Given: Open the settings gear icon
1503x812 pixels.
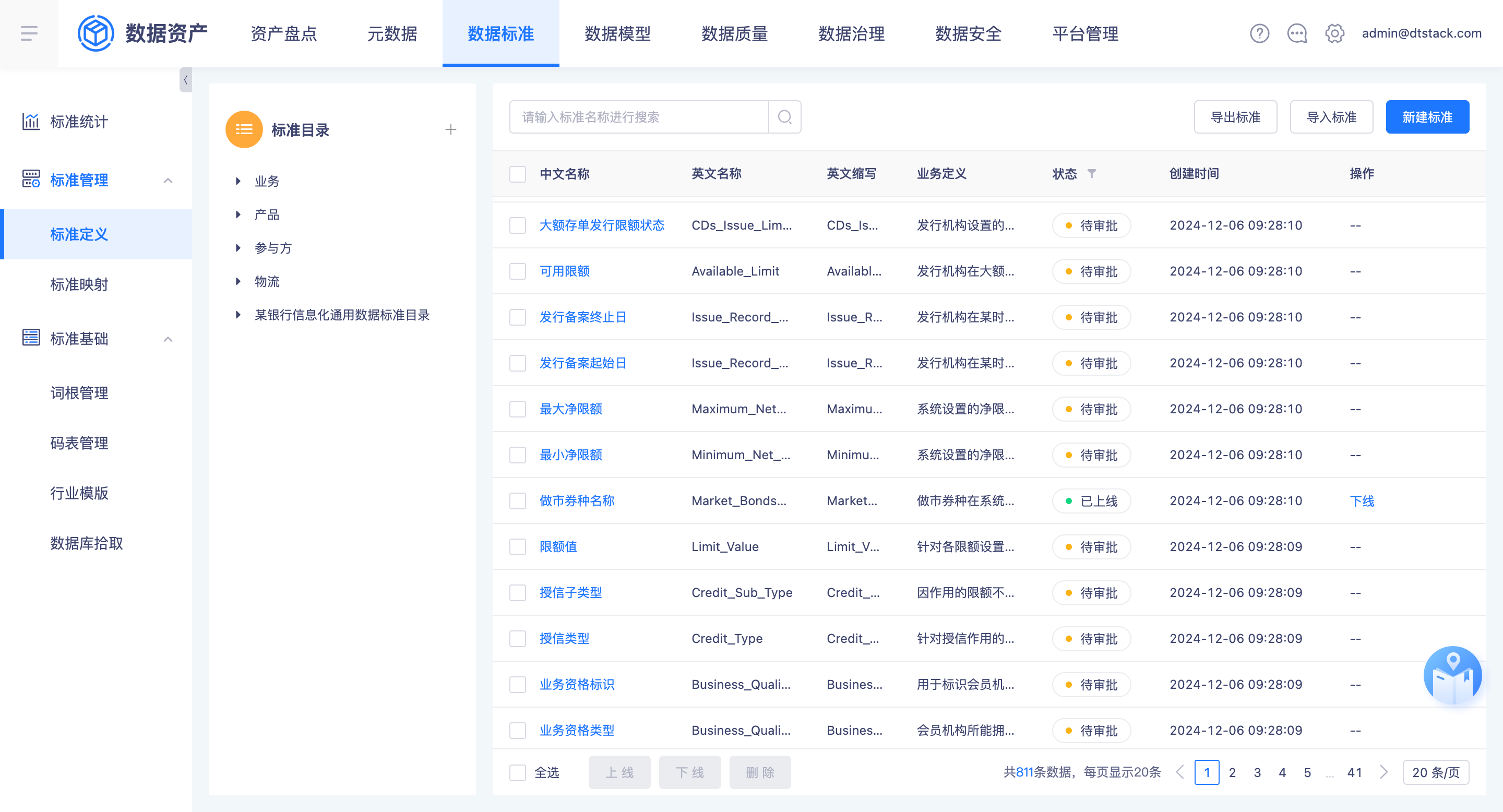Looking at the screenshot, I should (x=1334, y=33).
